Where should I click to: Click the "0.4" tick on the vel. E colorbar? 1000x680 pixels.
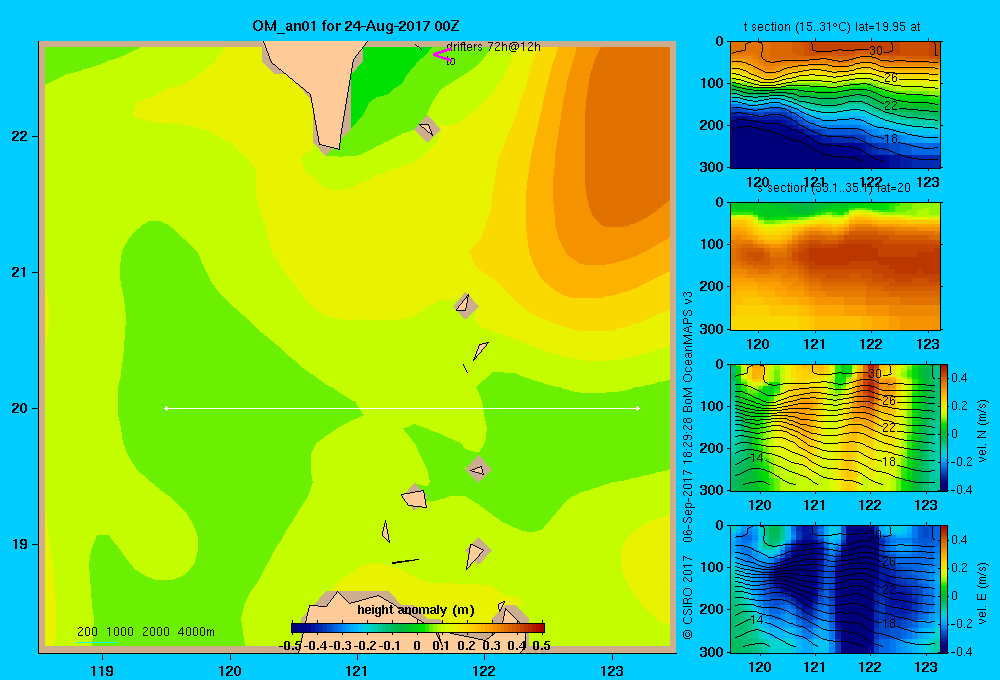[x=959, y=540]
